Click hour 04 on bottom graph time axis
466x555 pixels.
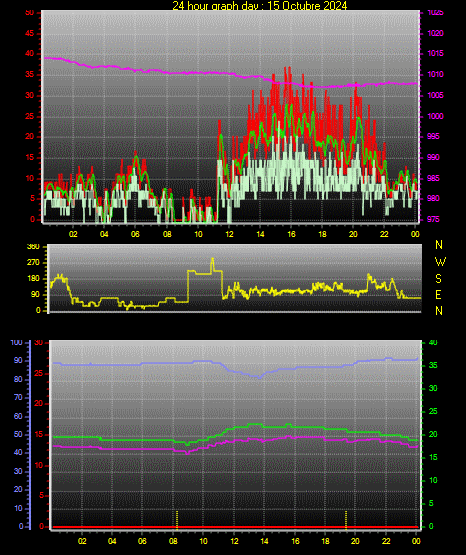click(x=112, y=541)
